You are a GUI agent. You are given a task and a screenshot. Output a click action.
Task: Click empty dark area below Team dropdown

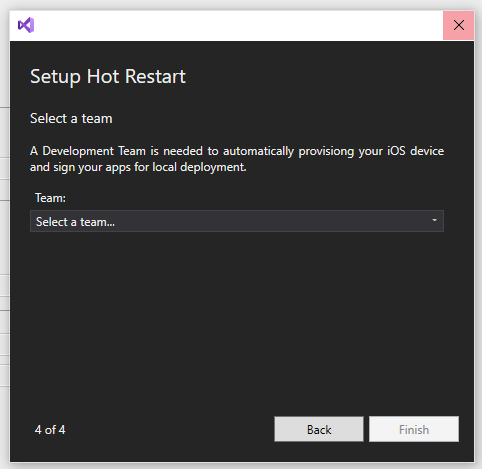tap(237, 317)
